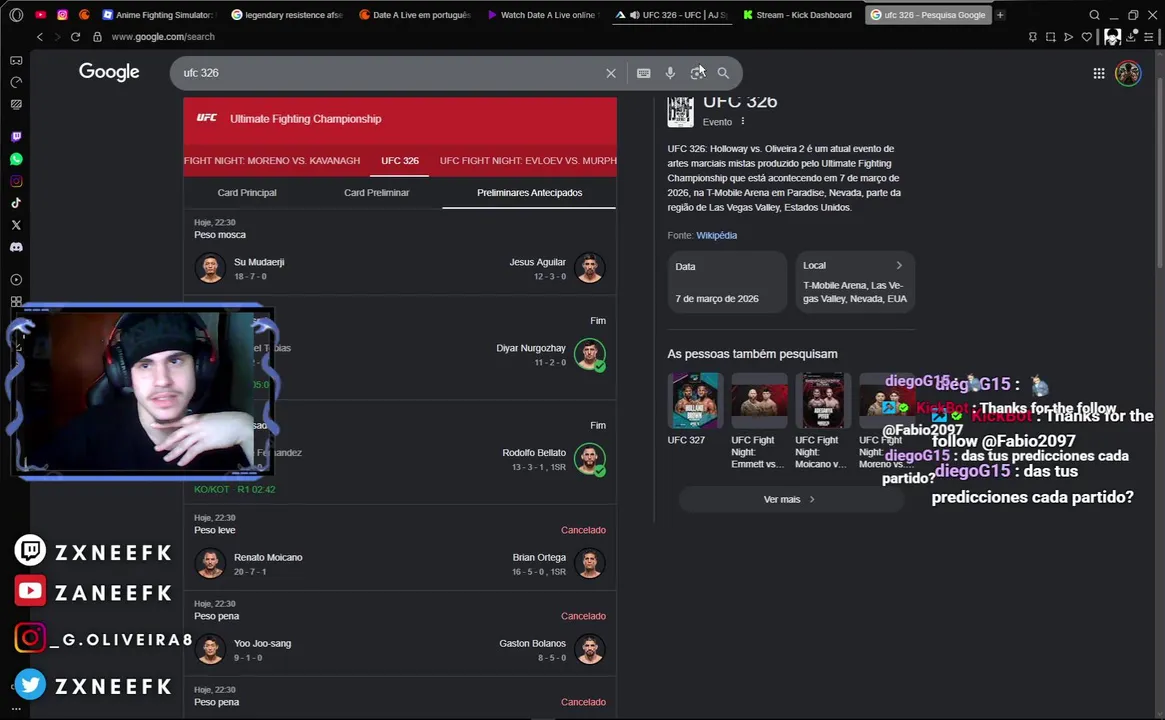Open X (Twitter) panel in sidebar
1165x720 pixels.
[x=16, y=225]
